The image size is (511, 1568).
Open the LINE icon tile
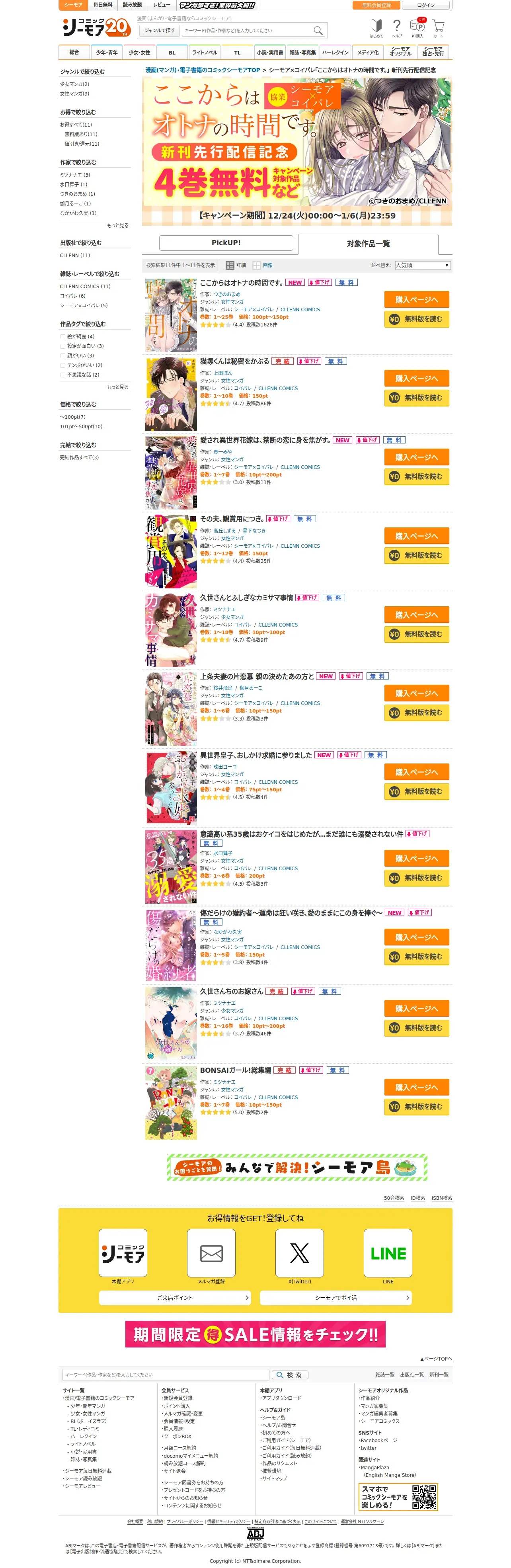click(388, 1253)
